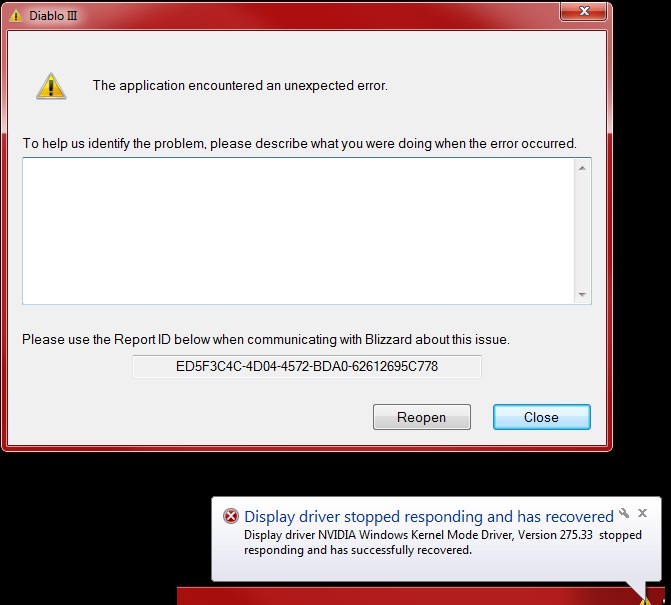Click the Close button in dialog
671x605 pixels.
(541, 417)
